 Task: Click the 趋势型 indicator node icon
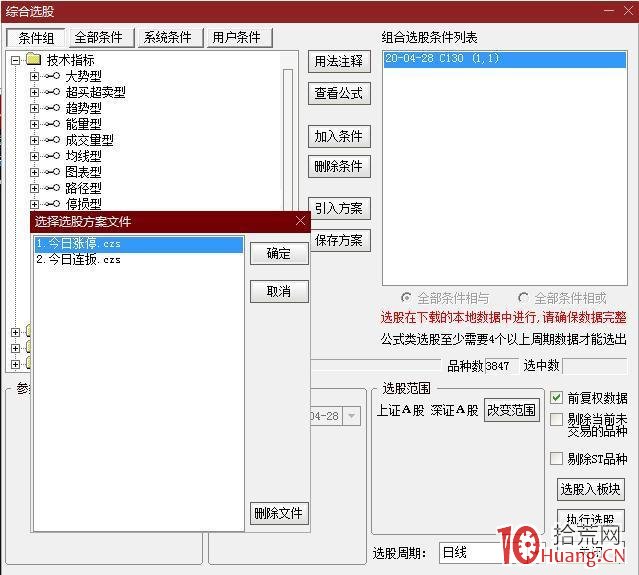point(53,108)
